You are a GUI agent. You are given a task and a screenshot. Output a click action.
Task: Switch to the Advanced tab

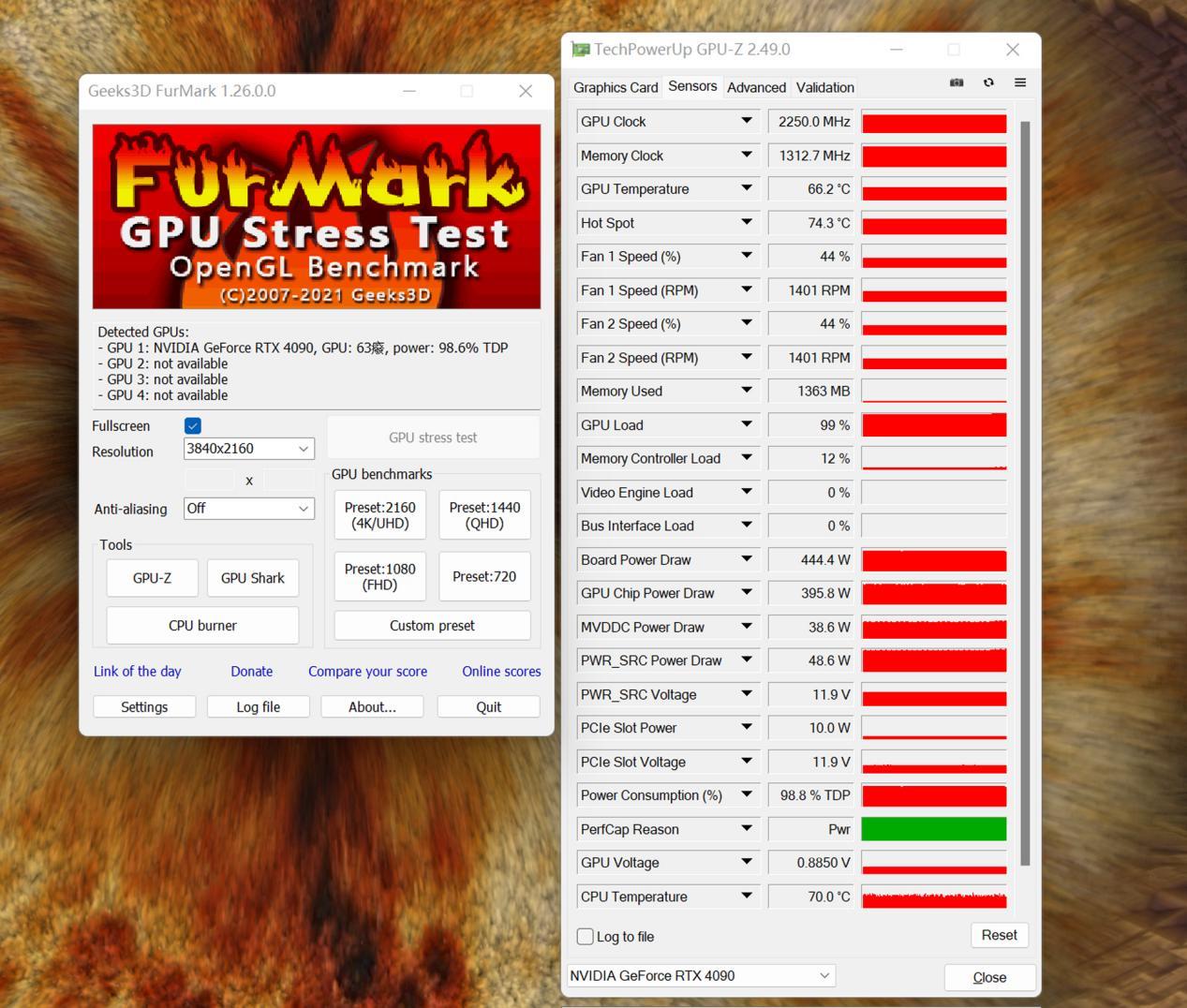[x=756, y=87]
